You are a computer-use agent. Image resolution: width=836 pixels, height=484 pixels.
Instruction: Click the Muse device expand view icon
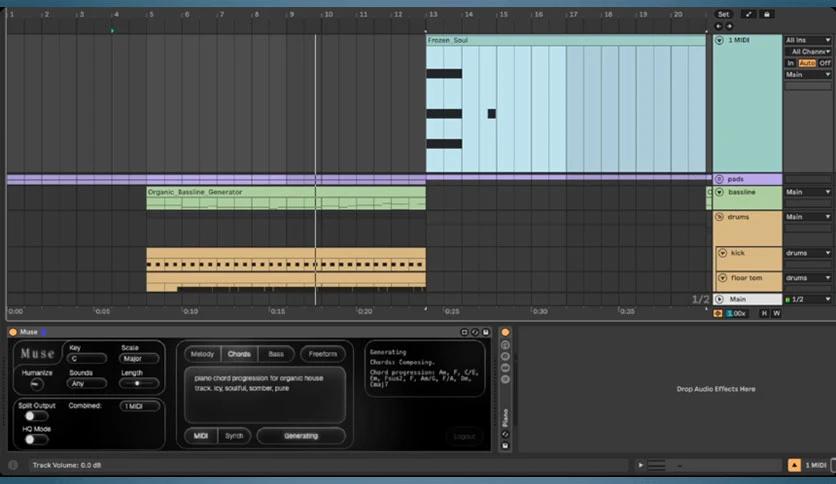[x=464, y=332]
